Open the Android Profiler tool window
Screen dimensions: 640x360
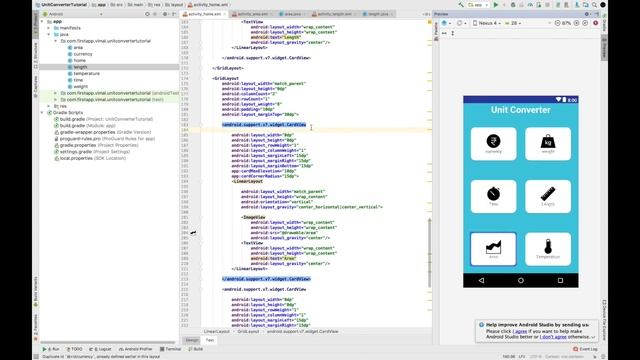136,349
